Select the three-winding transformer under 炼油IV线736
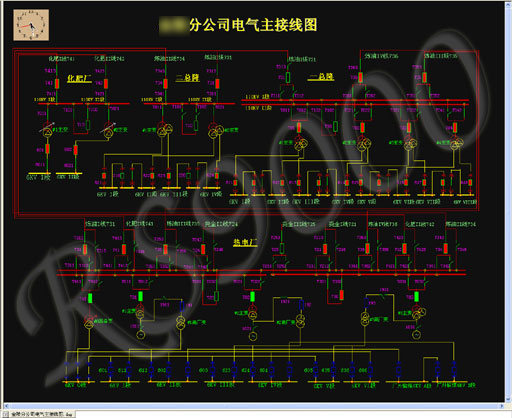The width and height of the screenshot is (512, 418). pos(364,144)
